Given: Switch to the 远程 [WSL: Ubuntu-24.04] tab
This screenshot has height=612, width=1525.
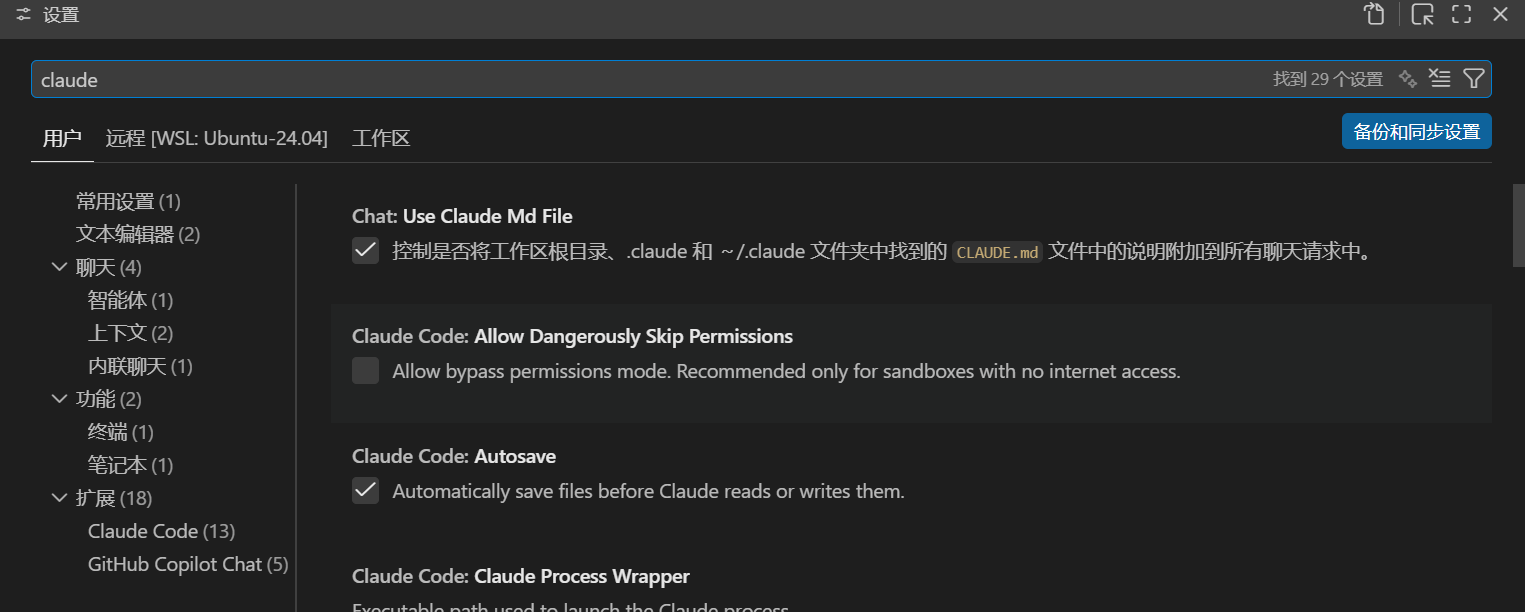Looking at the screenshot, I should pyautogui.click(x=216, y=138).
